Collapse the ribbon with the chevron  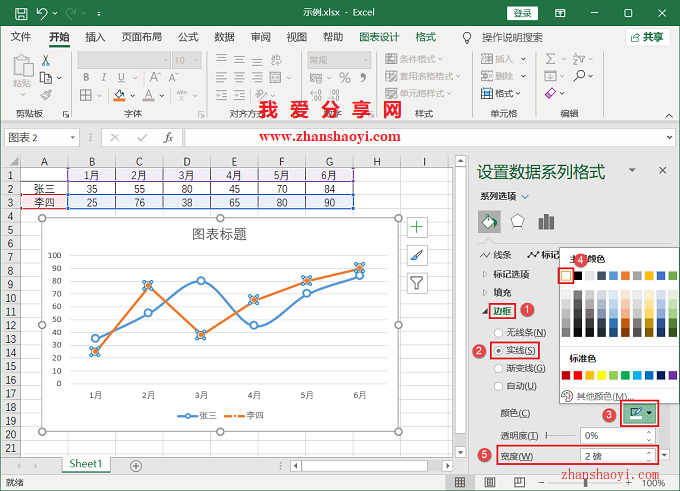669,115
